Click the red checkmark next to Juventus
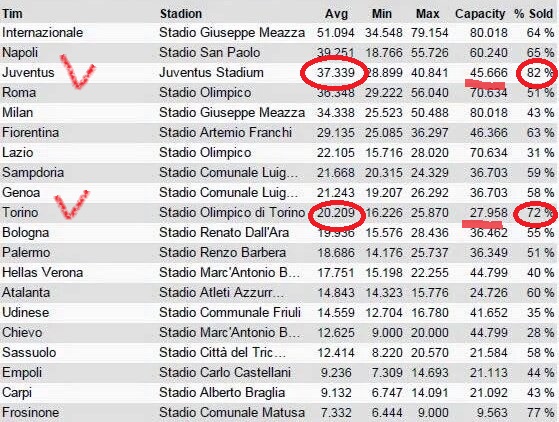This screenshot has width=559, height=422. click(78, 71)
